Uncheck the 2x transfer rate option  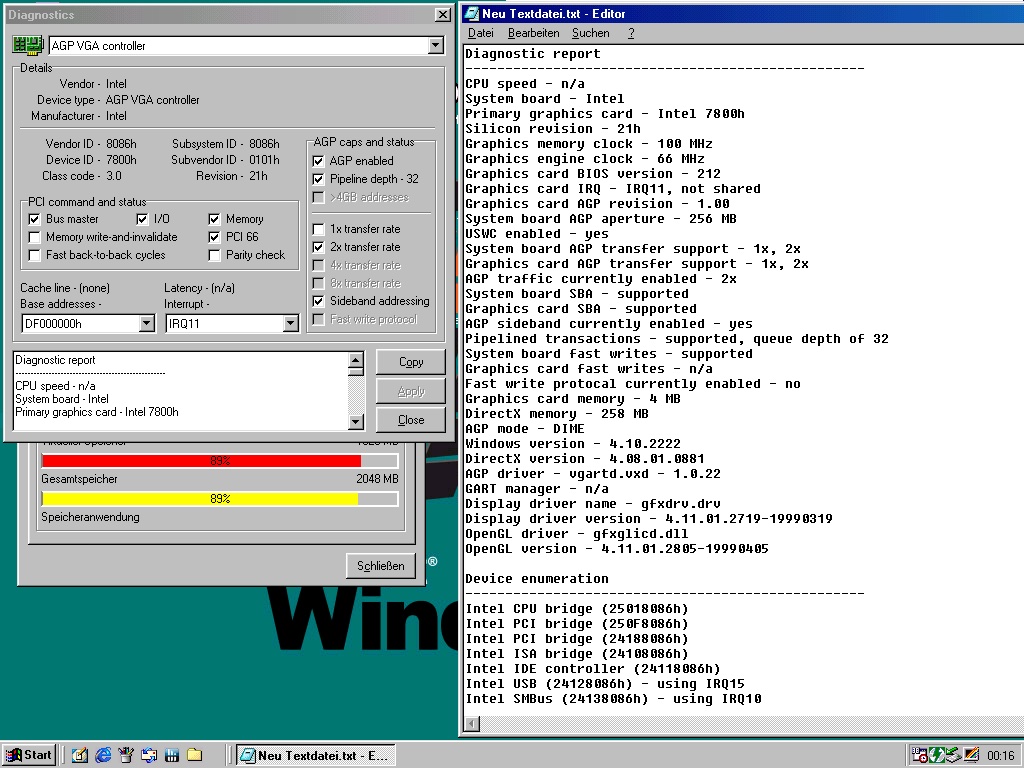(319, 248)
